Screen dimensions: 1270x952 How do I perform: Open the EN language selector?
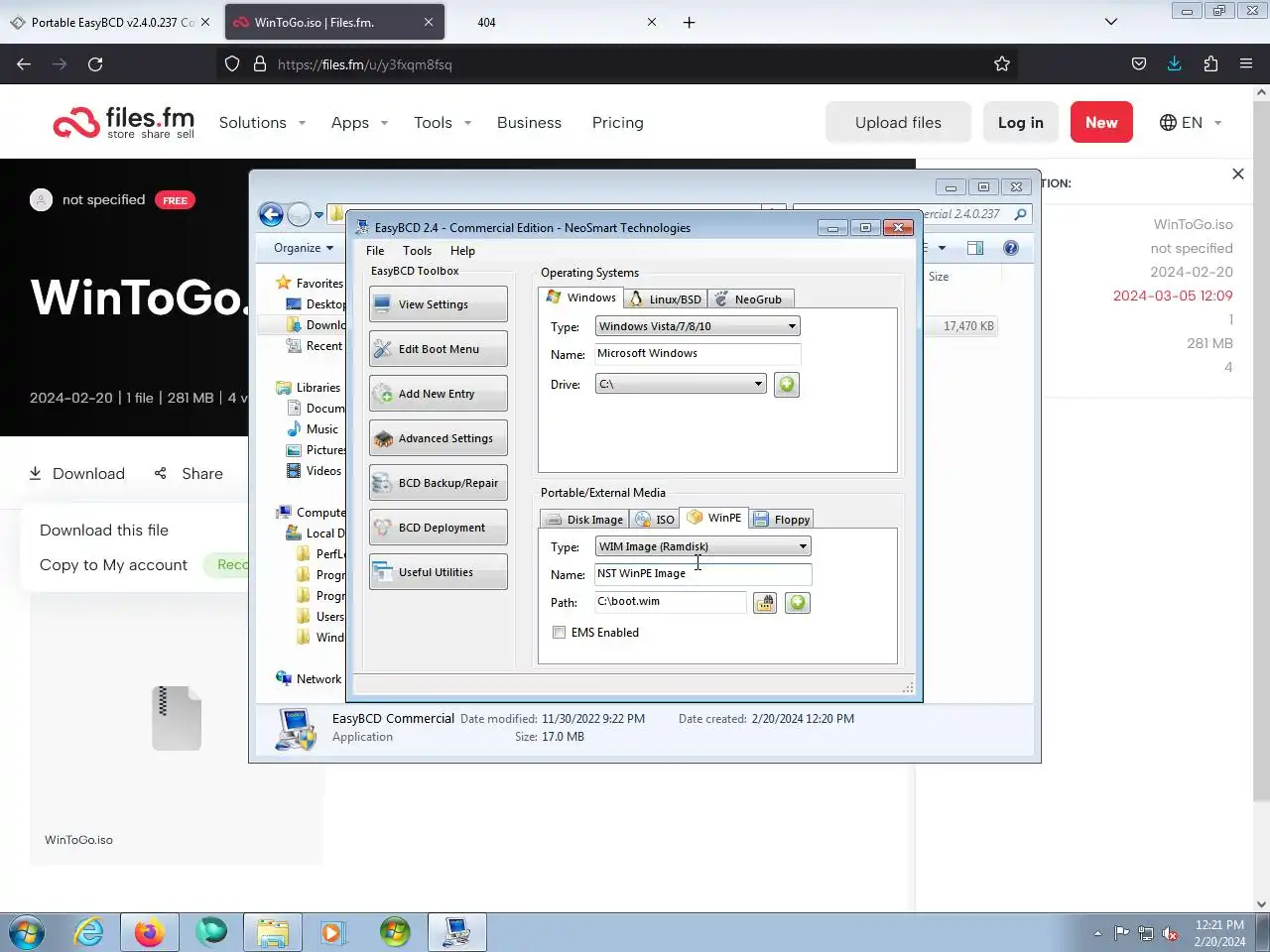(x=1191, y=123)
